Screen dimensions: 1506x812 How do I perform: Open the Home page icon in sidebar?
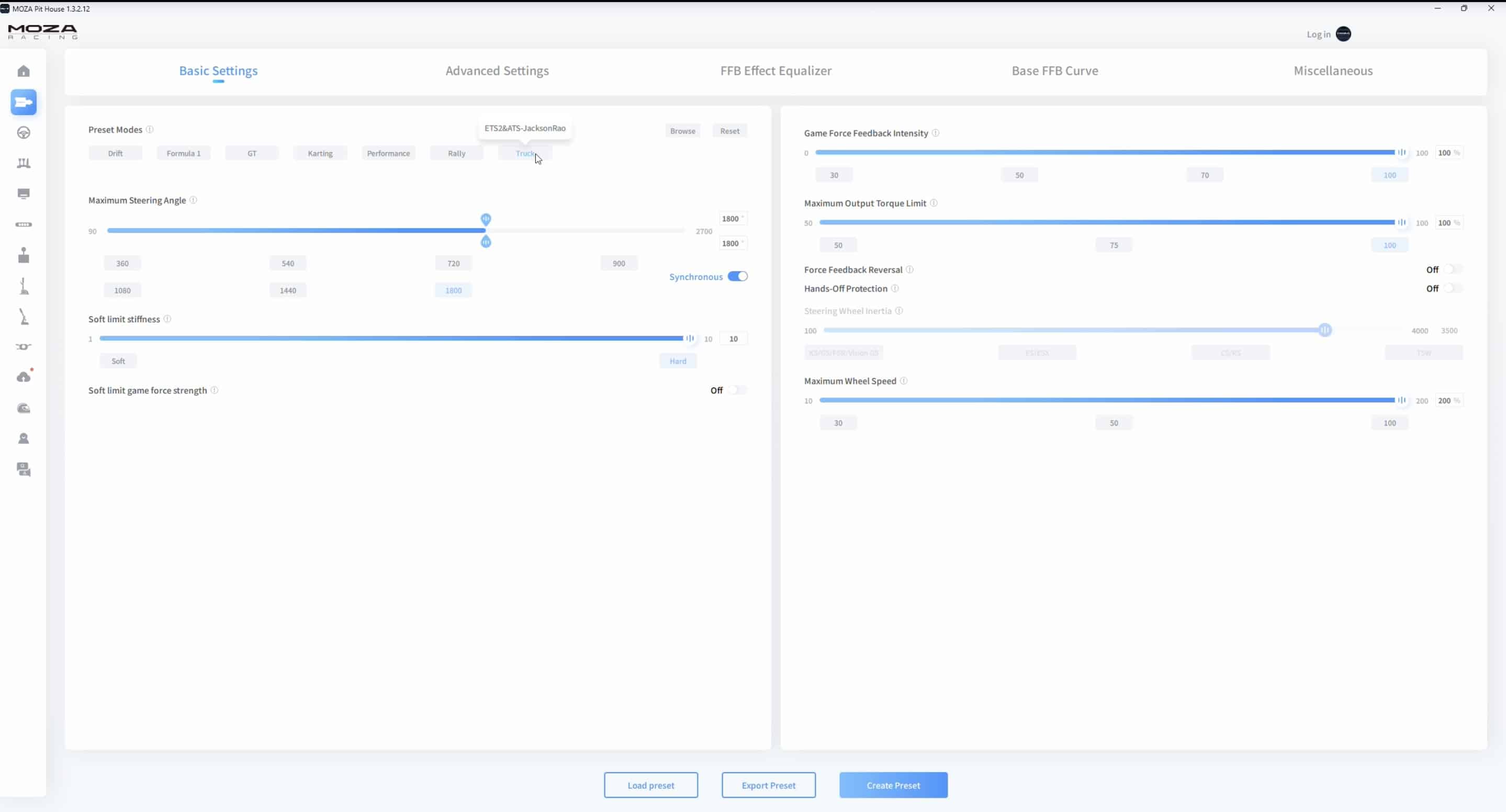[24, 71]
